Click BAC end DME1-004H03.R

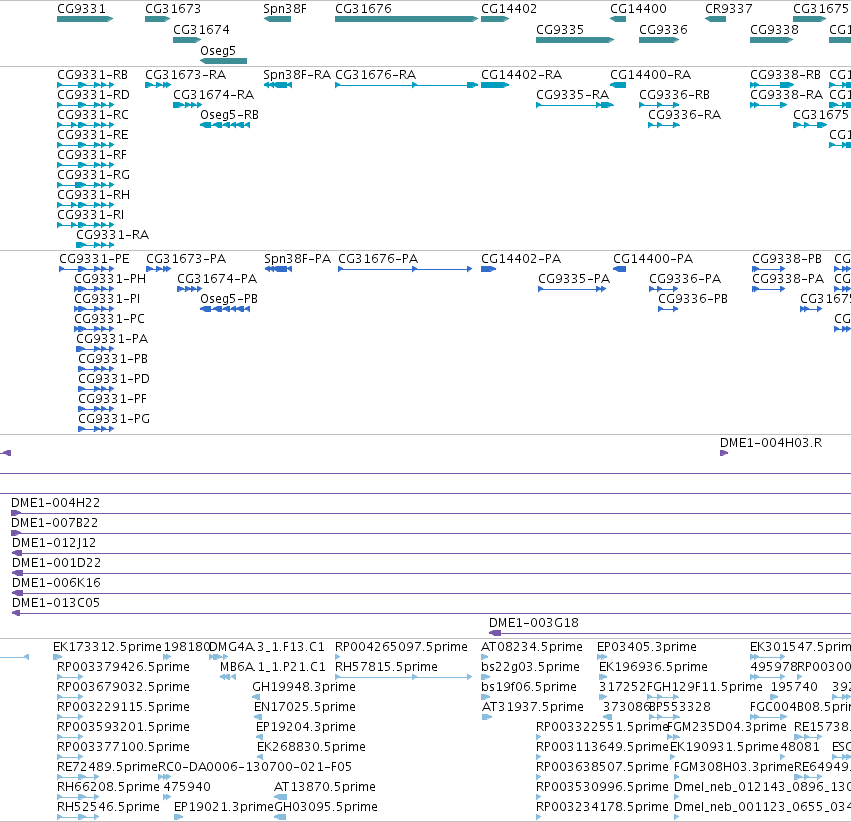[724, 453]
